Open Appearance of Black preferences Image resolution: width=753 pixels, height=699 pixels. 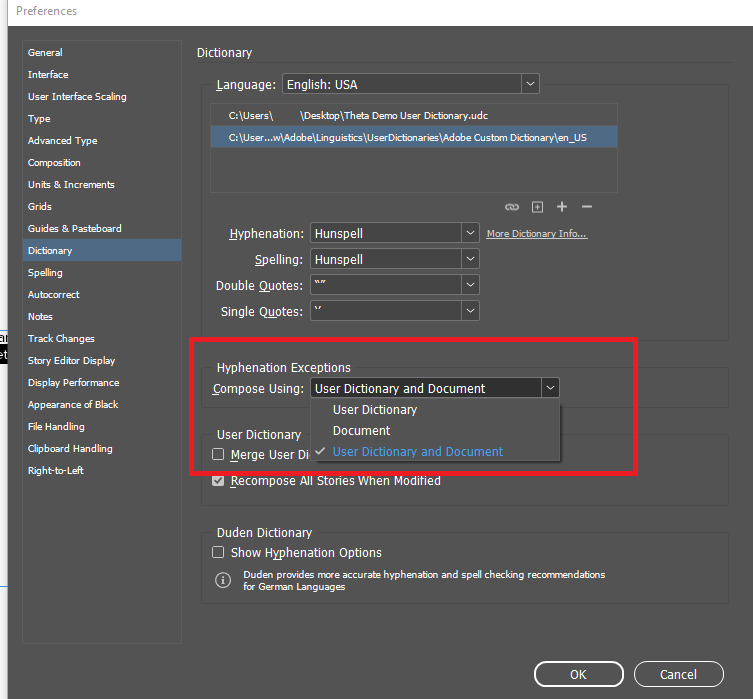[102, 405]
